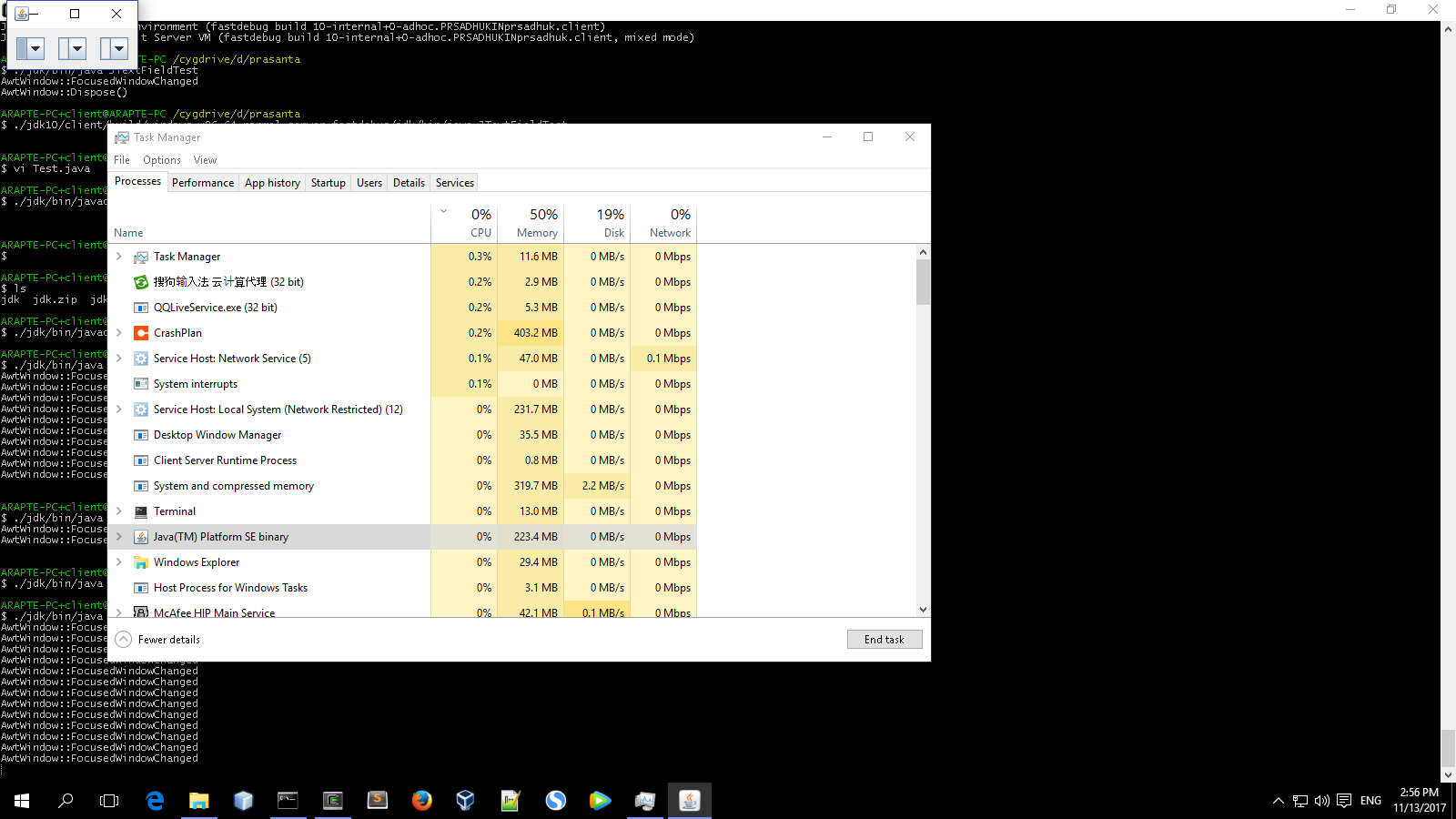Open Command Prompt from the taskbar
Image resolution: width=1456 pixels, height=819 pixels.
pos(288,801)
